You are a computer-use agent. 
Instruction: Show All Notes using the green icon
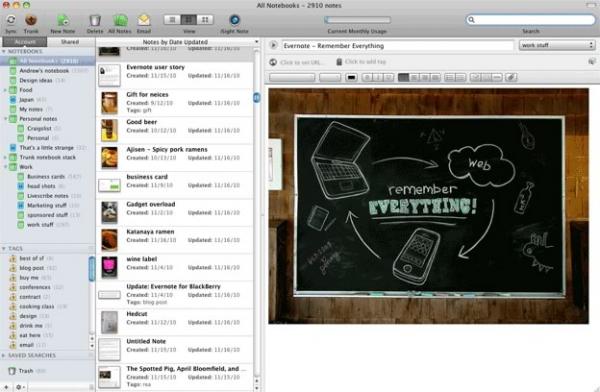coord(120,20)
